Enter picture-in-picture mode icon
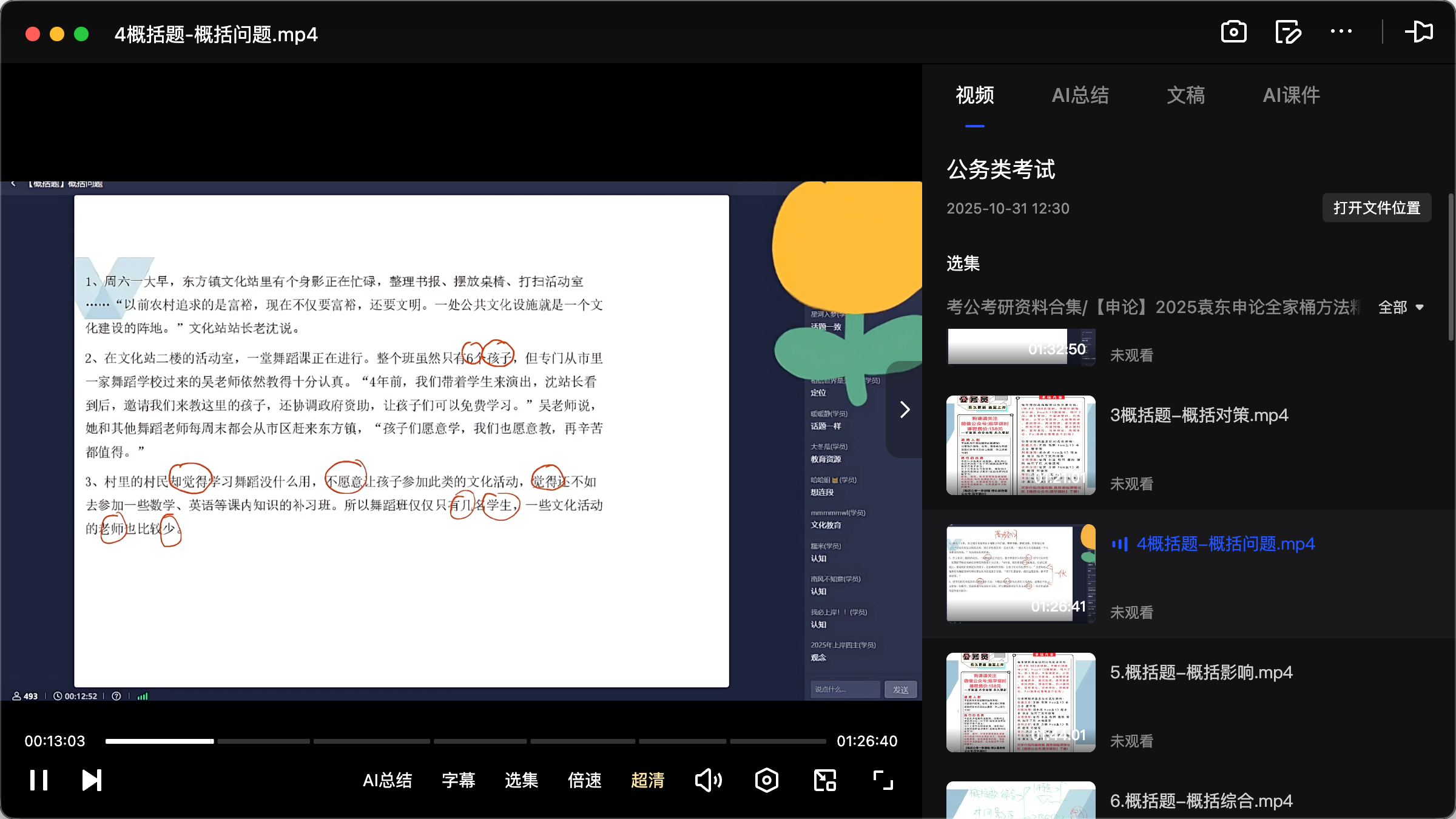This screenshot has height=819, width=1456. (824, 780)
